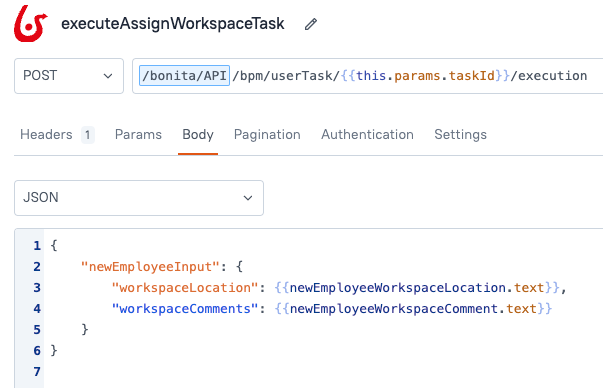Click the this.params.taskId binding in URL
Screen dimensions: 603x388
pos(425,76)
